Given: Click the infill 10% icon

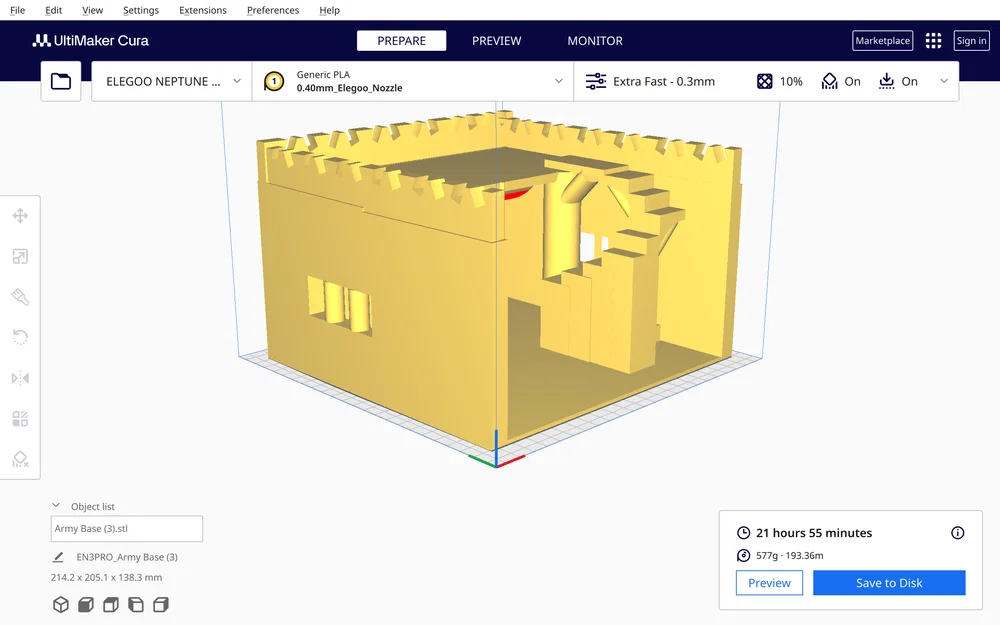Looking at the screenshot, I should click(x=764, y=82).
